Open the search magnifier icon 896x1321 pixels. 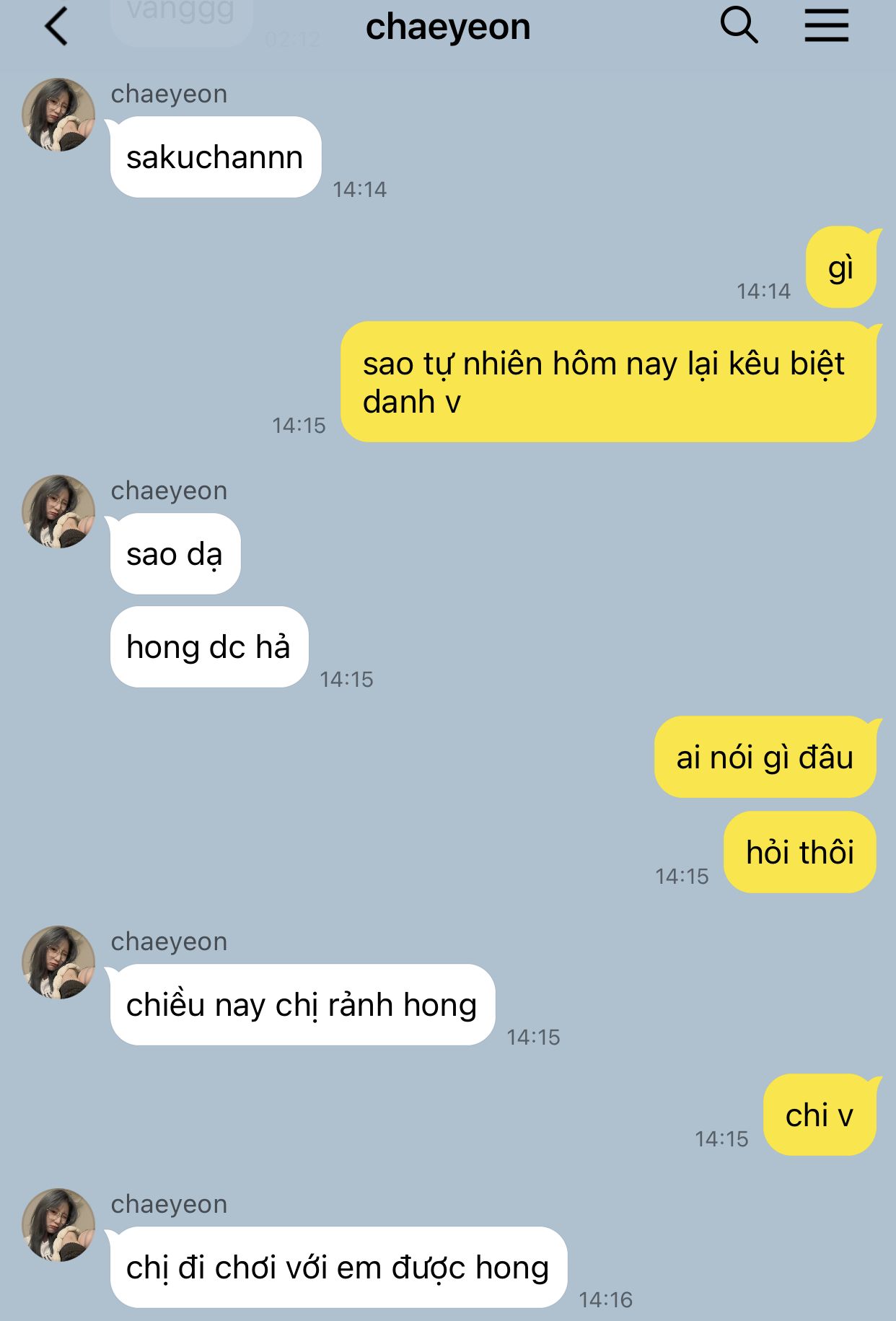pyautogui.click(x=739, y=26)
